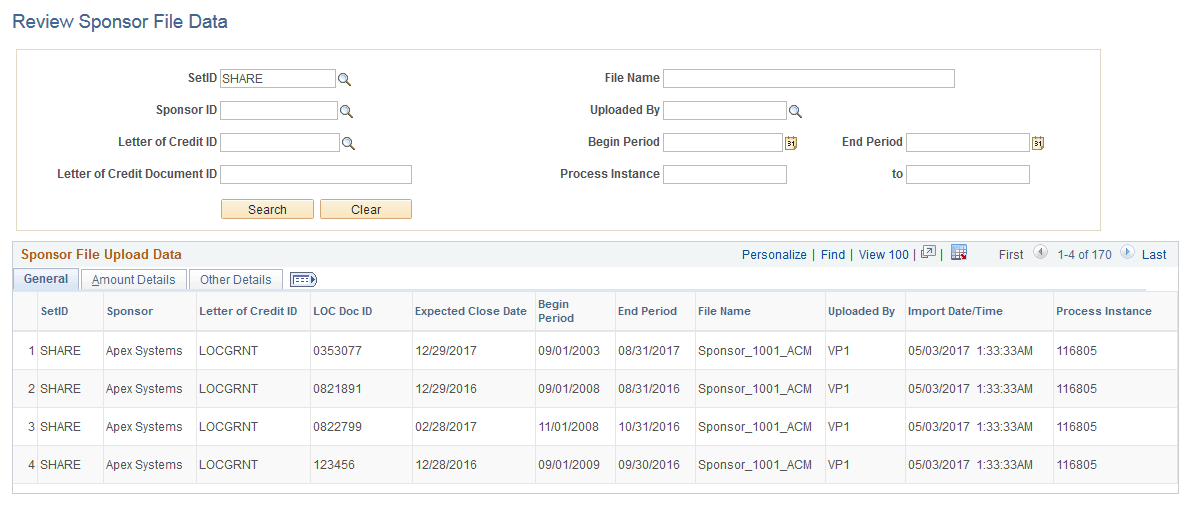
Task: Click the View 100 link
Action: (883, 255)
